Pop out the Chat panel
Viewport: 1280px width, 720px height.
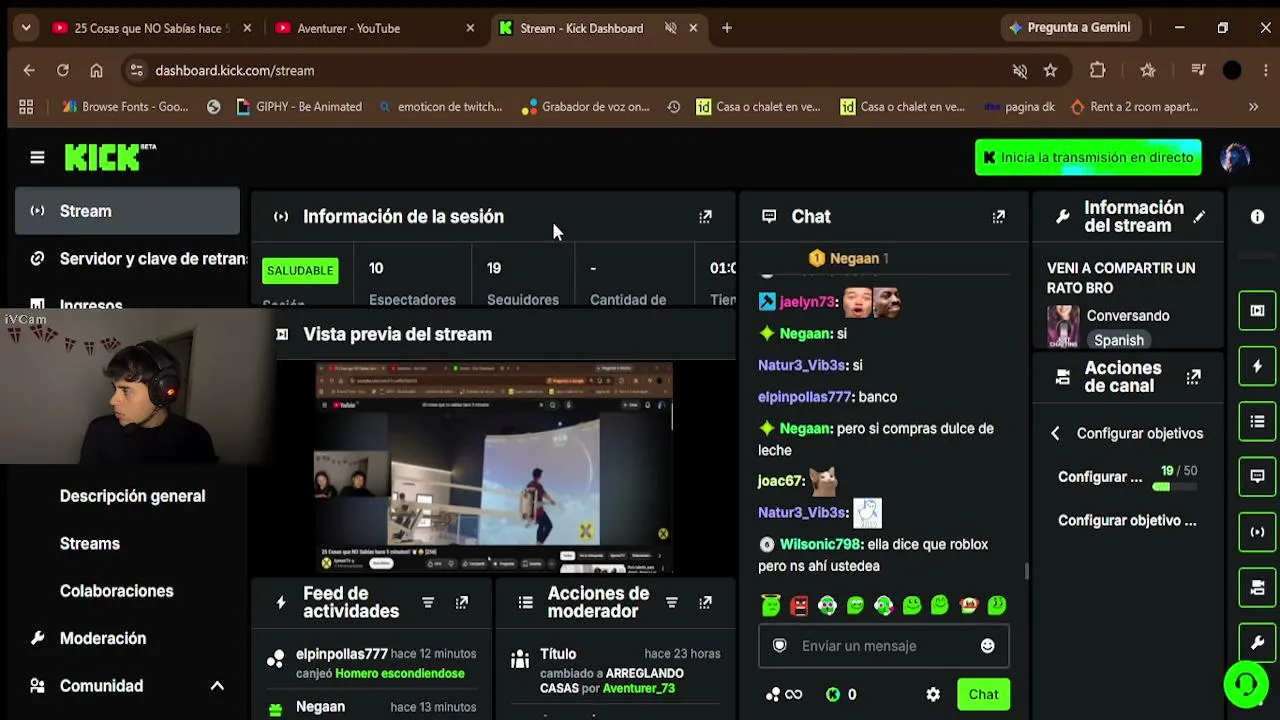pyautogui.click(x=998, y=216)
